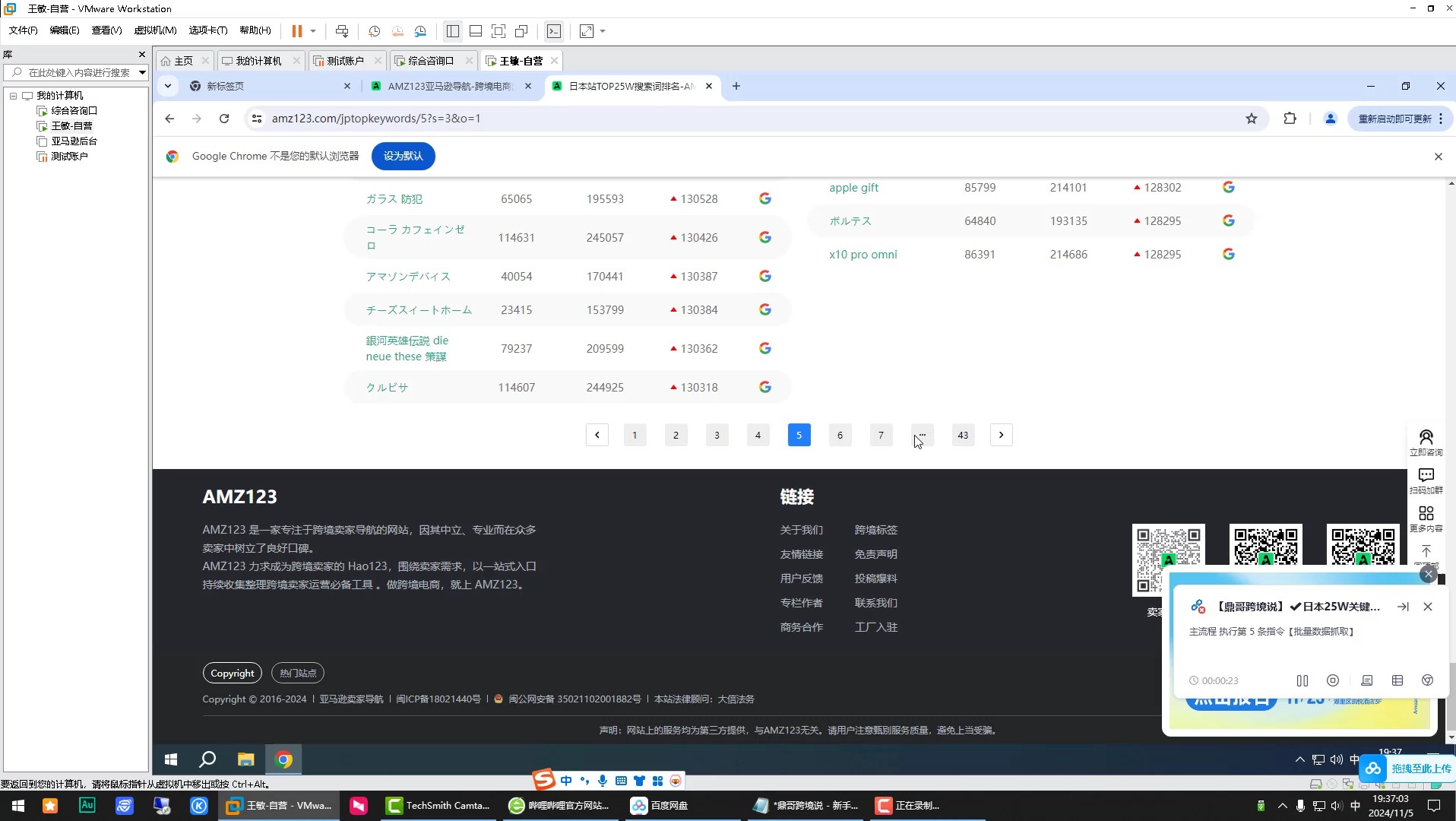Dismiss the default browser infobar
1456x821 pixels.
click(x=1438, y=157)
